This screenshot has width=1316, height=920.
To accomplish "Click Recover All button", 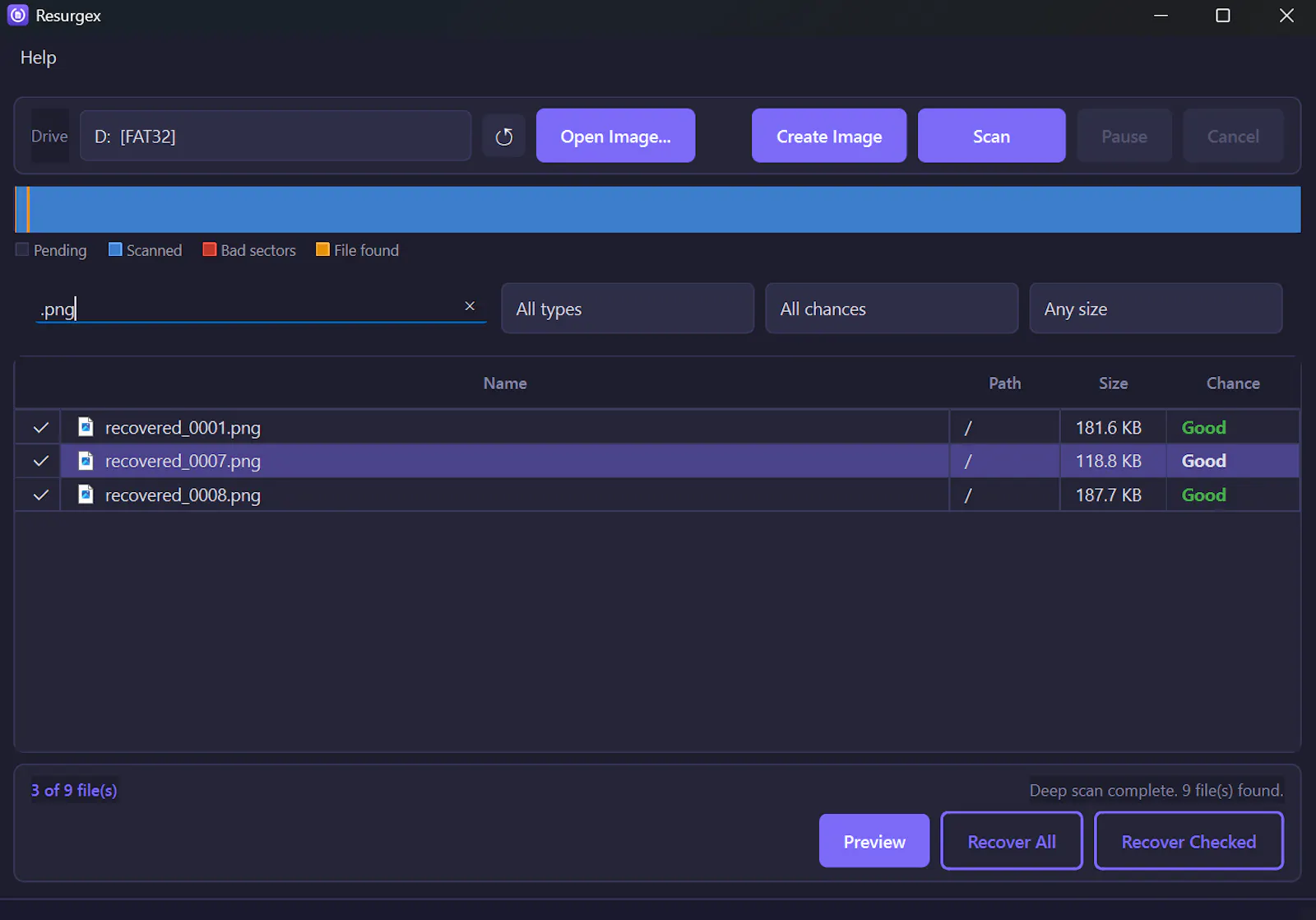I will (1012, 841).
